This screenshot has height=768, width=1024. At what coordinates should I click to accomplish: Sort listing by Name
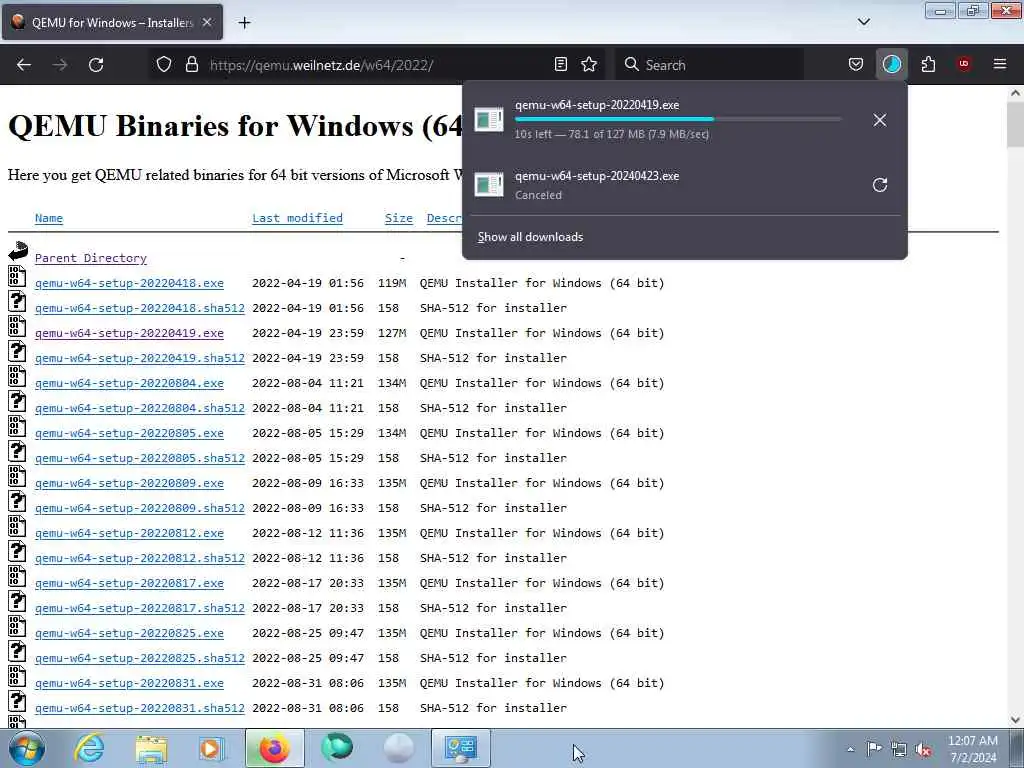[49, 218]
